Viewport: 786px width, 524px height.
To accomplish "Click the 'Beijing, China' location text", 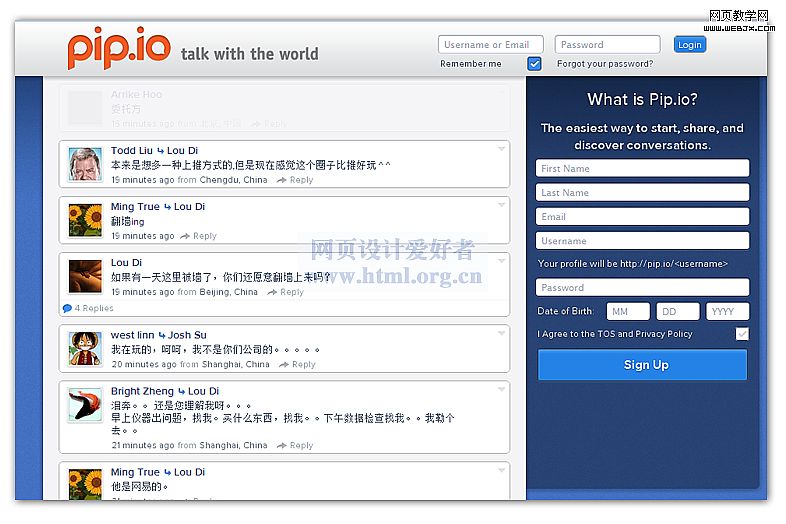I will (x=228, y=292).
